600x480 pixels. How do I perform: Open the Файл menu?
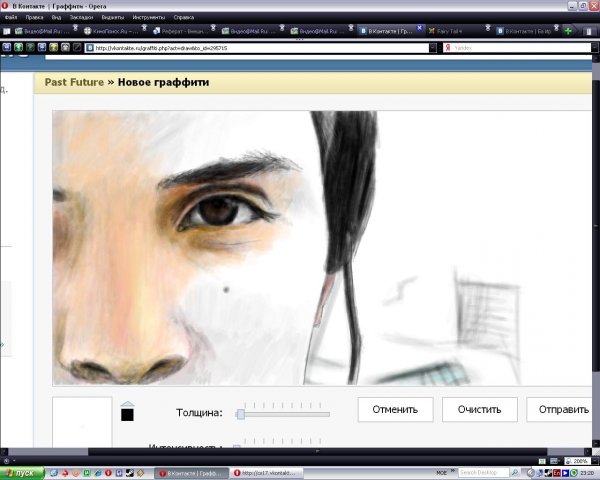coord(10,17)
